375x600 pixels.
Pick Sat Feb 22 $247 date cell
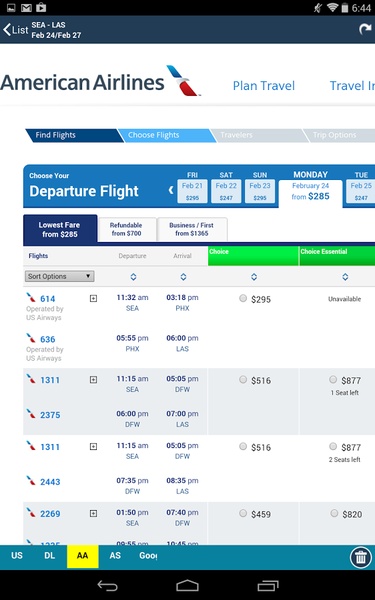click(226, 191)
